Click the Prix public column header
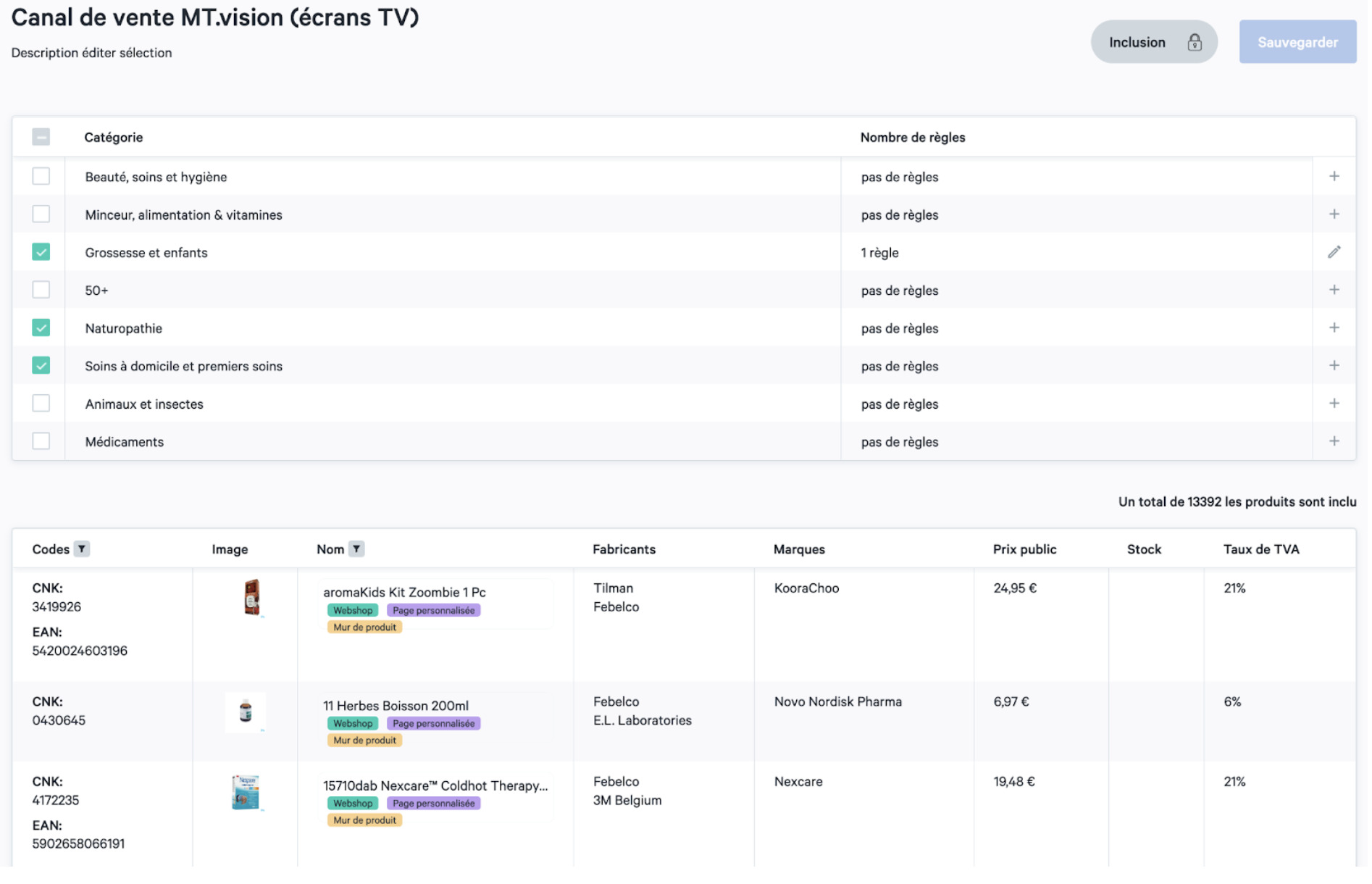This screenshot has height=884, width=1372. (x=1024, y=549)
